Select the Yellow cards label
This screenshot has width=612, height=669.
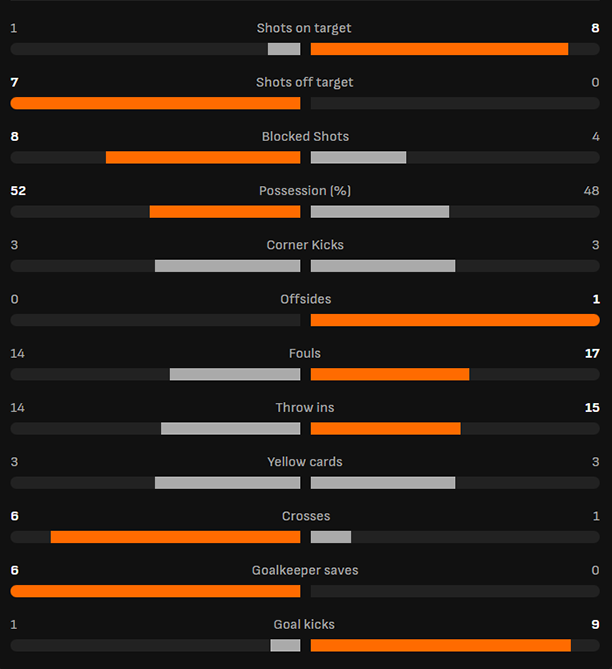305,462
